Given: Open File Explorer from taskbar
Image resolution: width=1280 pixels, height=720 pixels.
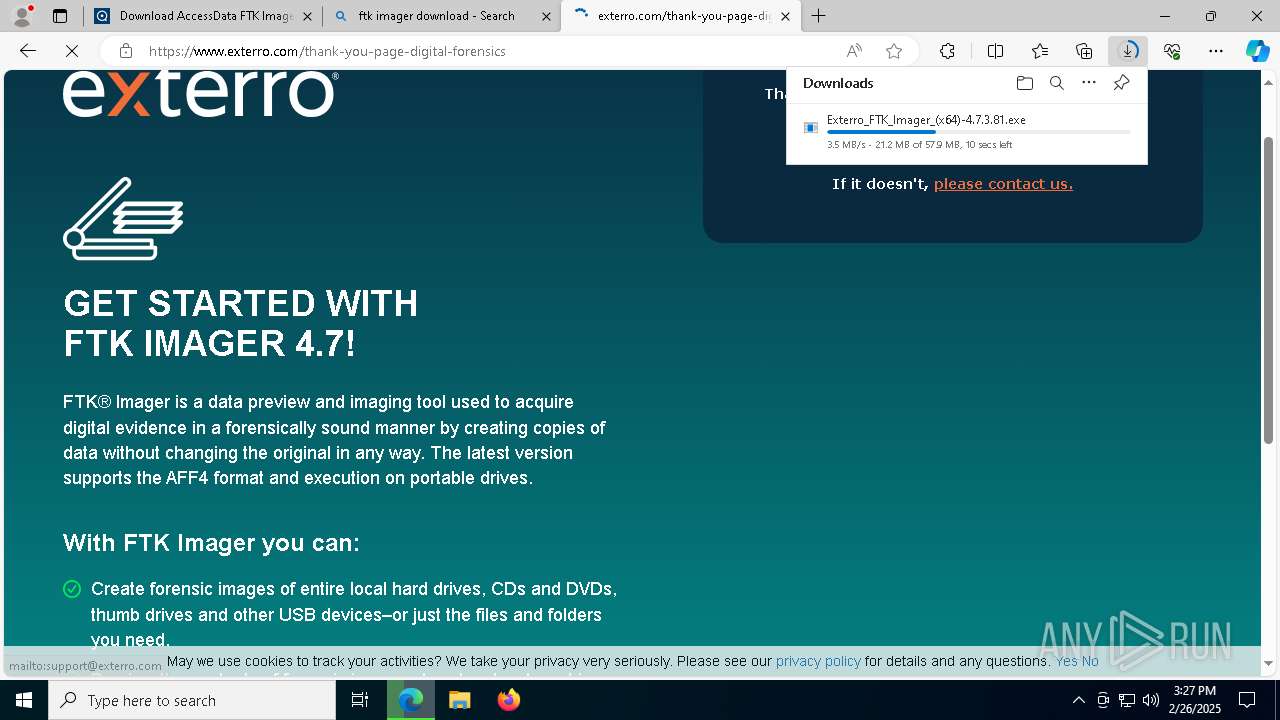Looking at the screenshot, I should click(459, 700).
